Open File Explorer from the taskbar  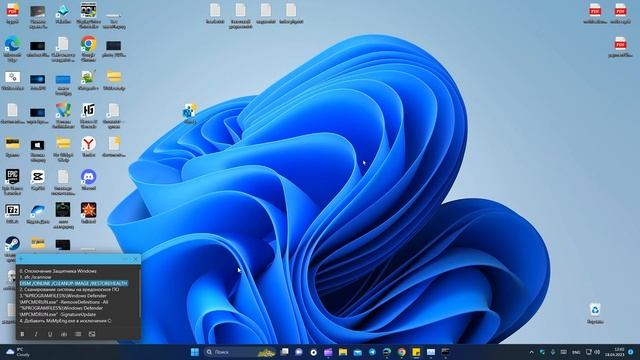[x=343, y=352]
